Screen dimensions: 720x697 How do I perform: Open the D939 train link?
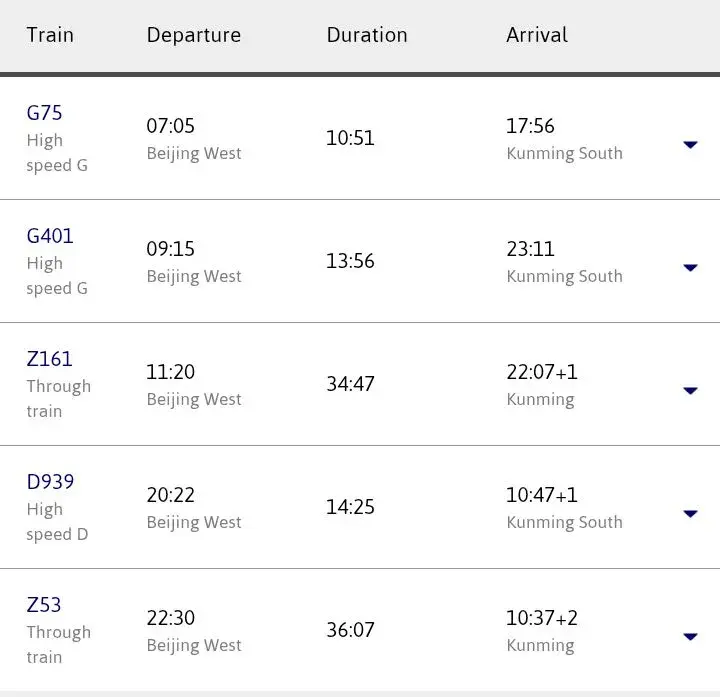50,482
